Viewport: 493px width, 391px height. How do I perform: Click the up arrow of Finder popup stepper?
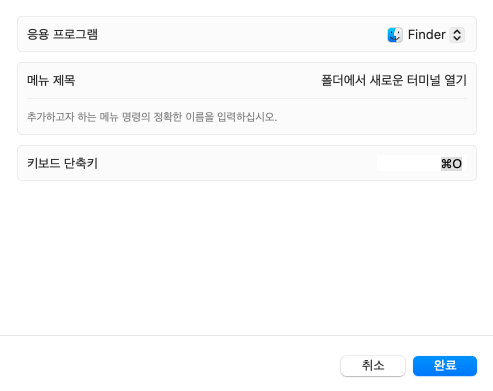coord(457,31)
